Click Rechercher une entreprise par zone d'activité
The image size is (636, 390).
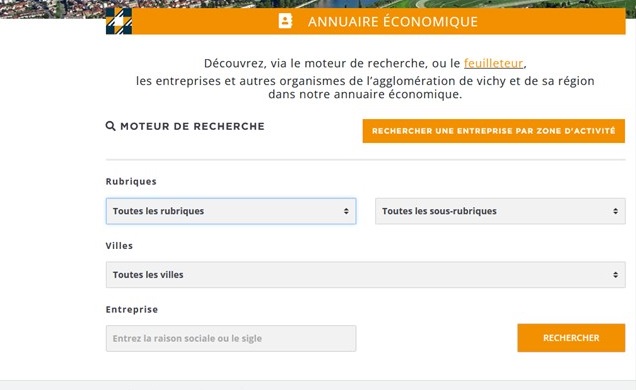(x=494, y=131)
